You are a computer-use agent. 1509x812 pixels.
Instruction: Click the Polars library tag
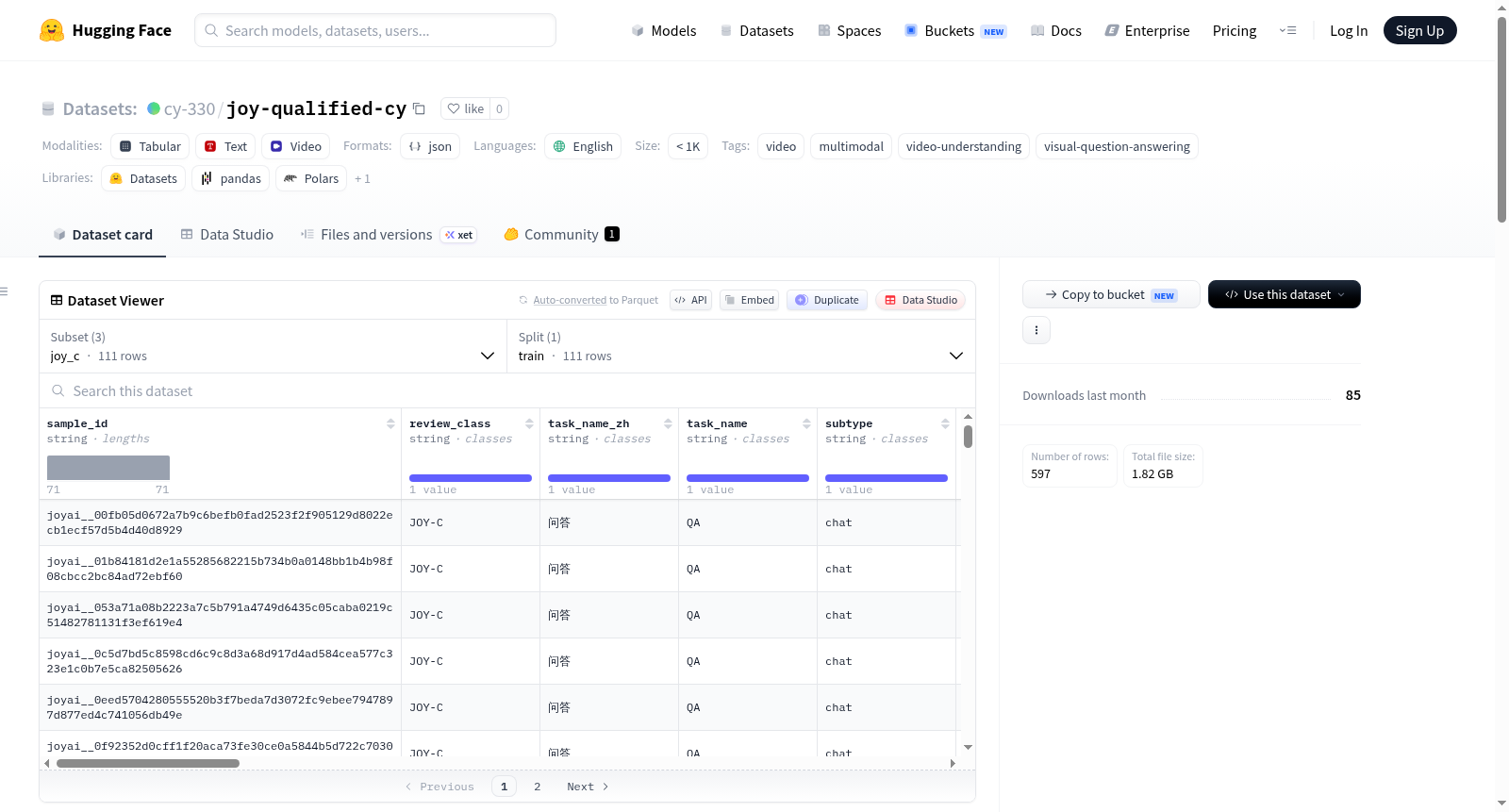[311, 178]
